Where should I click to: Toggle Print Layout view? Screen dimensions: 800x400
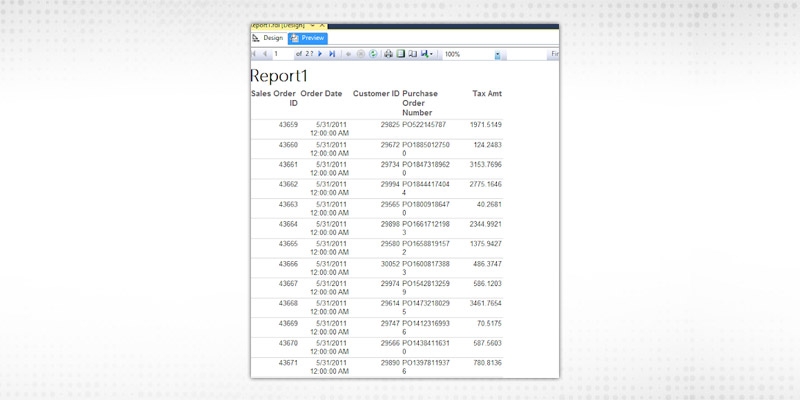400,54
